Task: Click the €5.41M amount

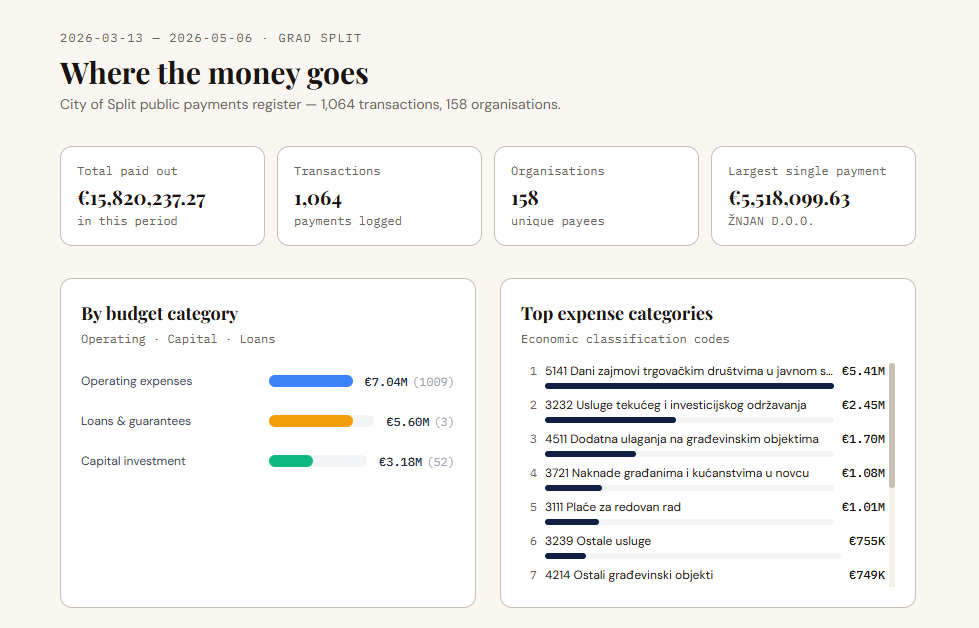Action: click(863, 371)
